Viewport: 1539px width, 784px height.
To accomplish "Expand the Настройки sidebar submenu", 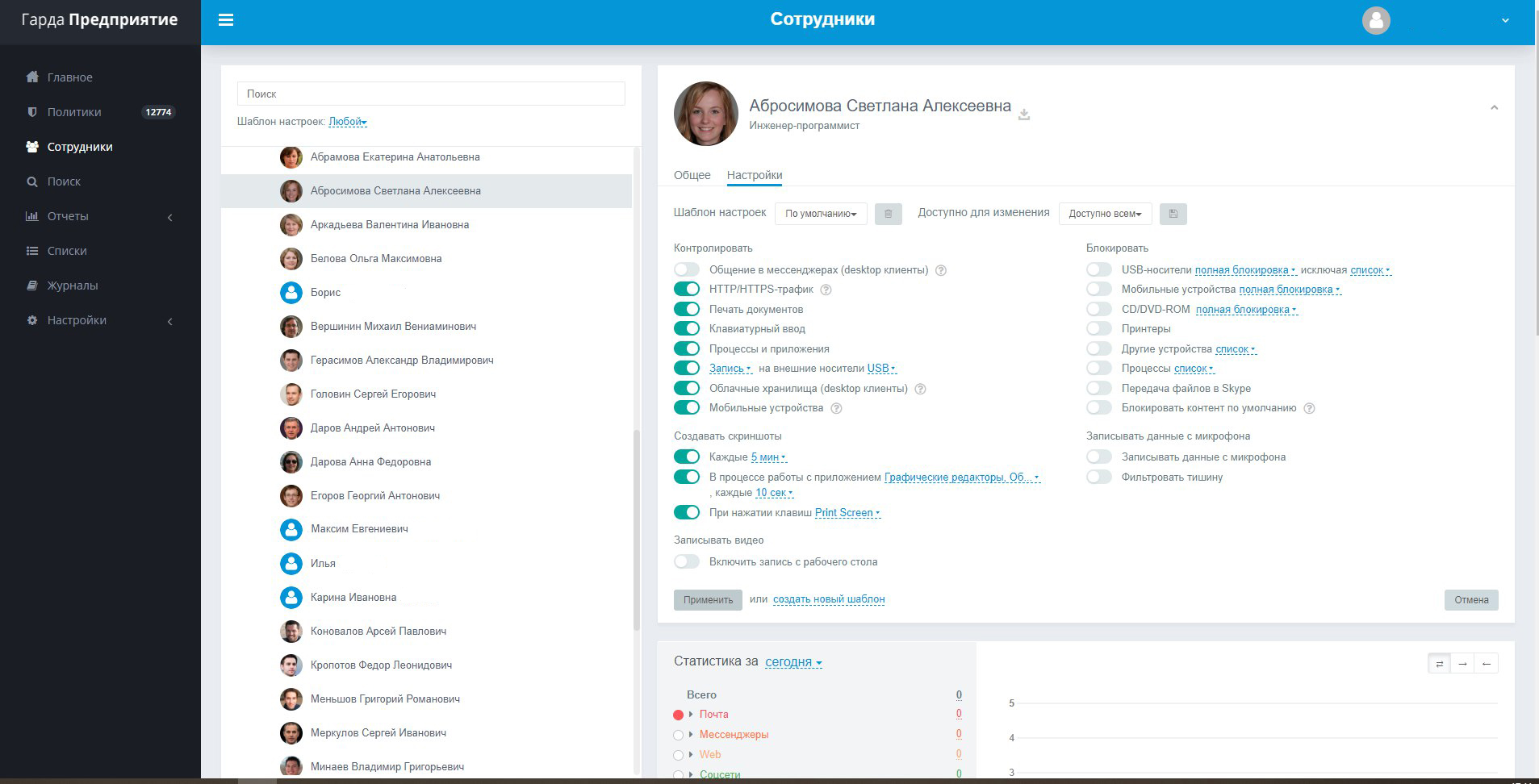I will [169, 321].
